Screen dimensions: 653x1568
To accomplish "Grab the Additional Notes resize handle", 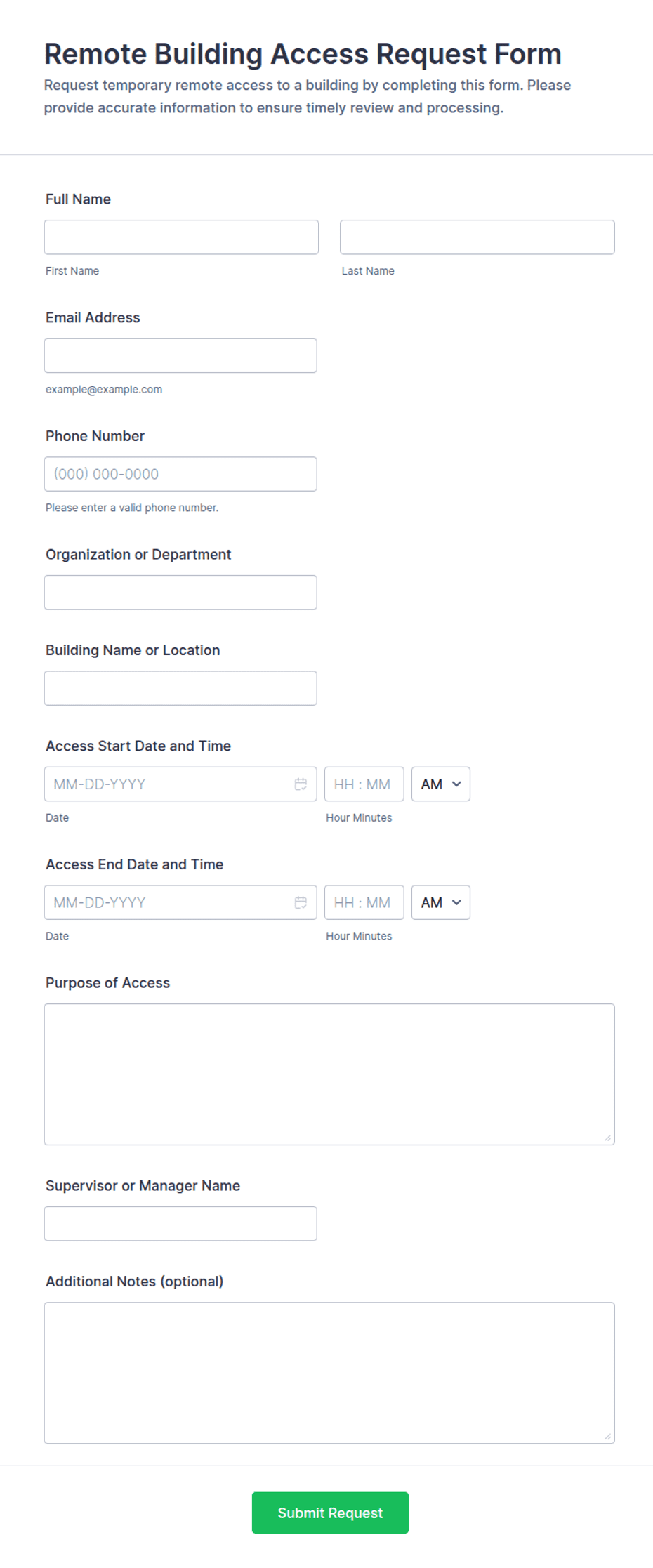I will click(x=608, y=1437).
